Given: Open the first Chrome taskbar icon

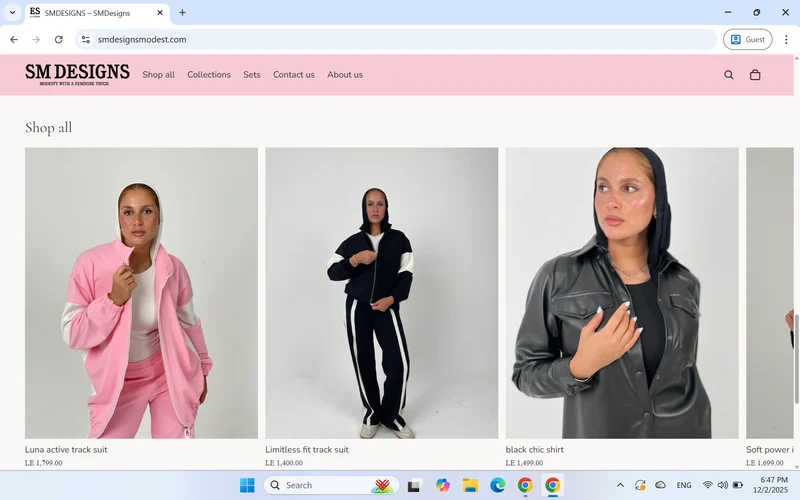Looking at the screenshot, I should (525, 485).
